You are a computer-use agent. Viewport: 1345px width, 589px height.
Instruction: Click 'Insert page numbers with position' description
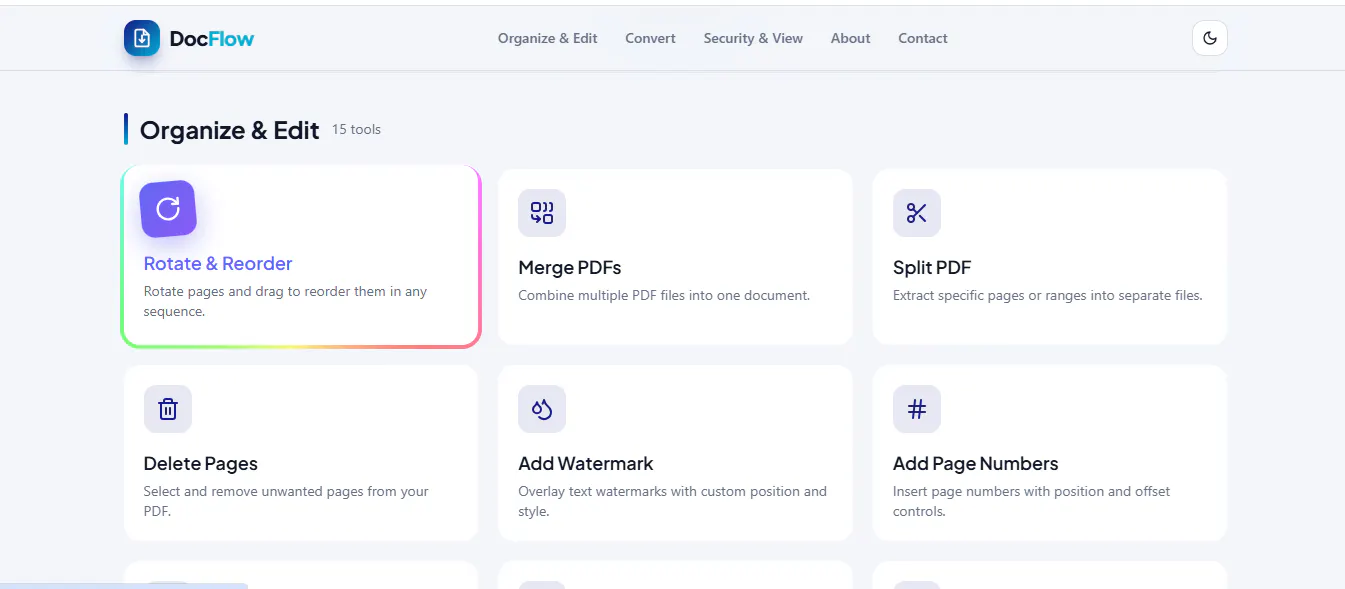[x=1031, y=501]
